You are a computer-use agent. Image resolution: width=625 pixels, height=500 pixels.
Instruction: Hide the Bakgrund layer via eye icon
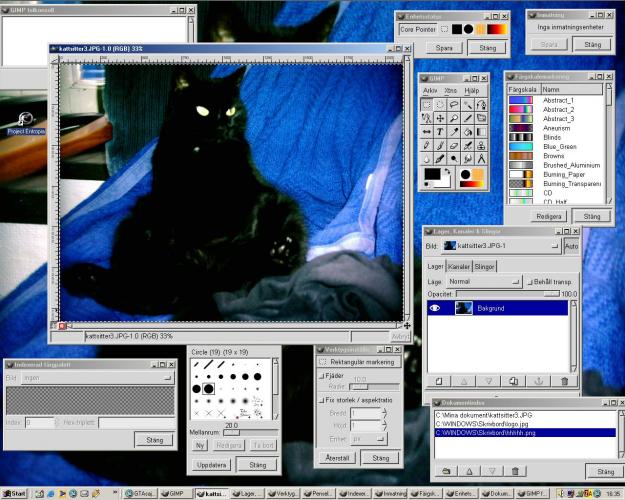436,309
